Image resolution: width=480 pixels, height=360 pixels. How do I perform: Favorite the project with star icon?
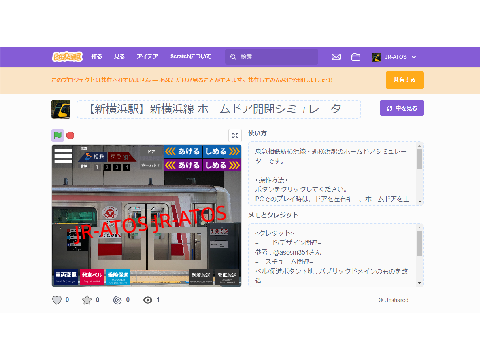(x=87, y=300)
